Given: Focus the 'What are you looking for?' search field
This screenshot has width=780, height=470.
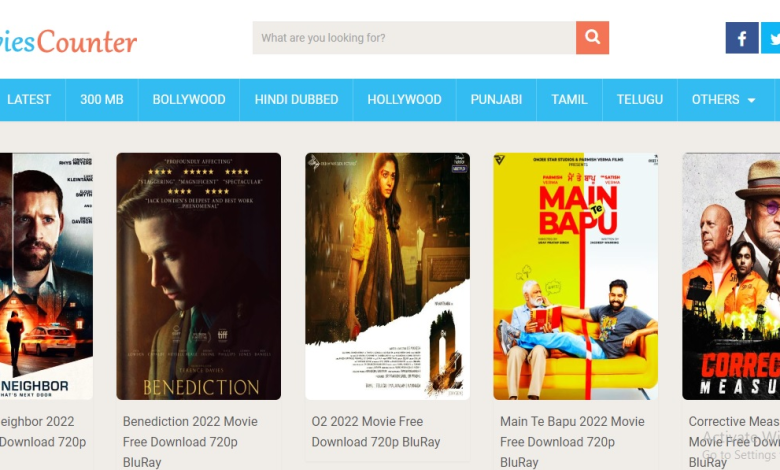Looking at the screenshot, I should click(414, 38).
